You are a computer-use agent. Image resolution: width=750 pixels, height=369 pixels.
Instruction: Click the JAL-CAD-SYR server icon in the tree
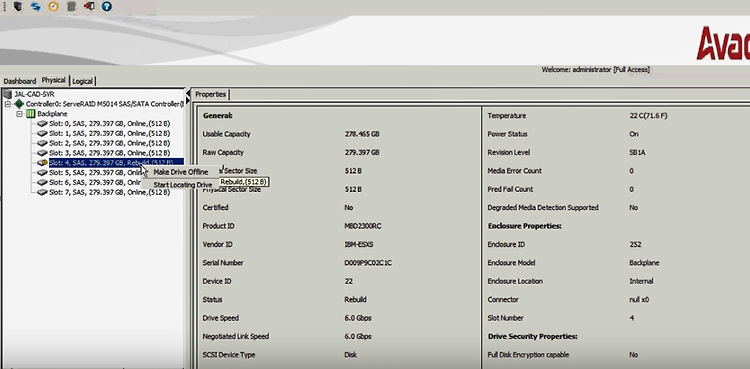coord(8,94)
